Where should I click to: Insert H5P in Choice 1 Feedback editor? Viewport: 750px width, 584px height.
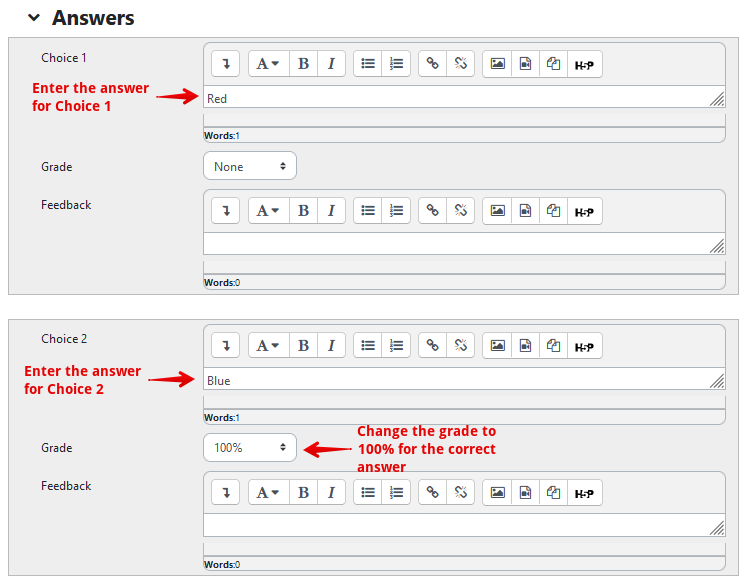pyautogui.click(x=585, y=211)
